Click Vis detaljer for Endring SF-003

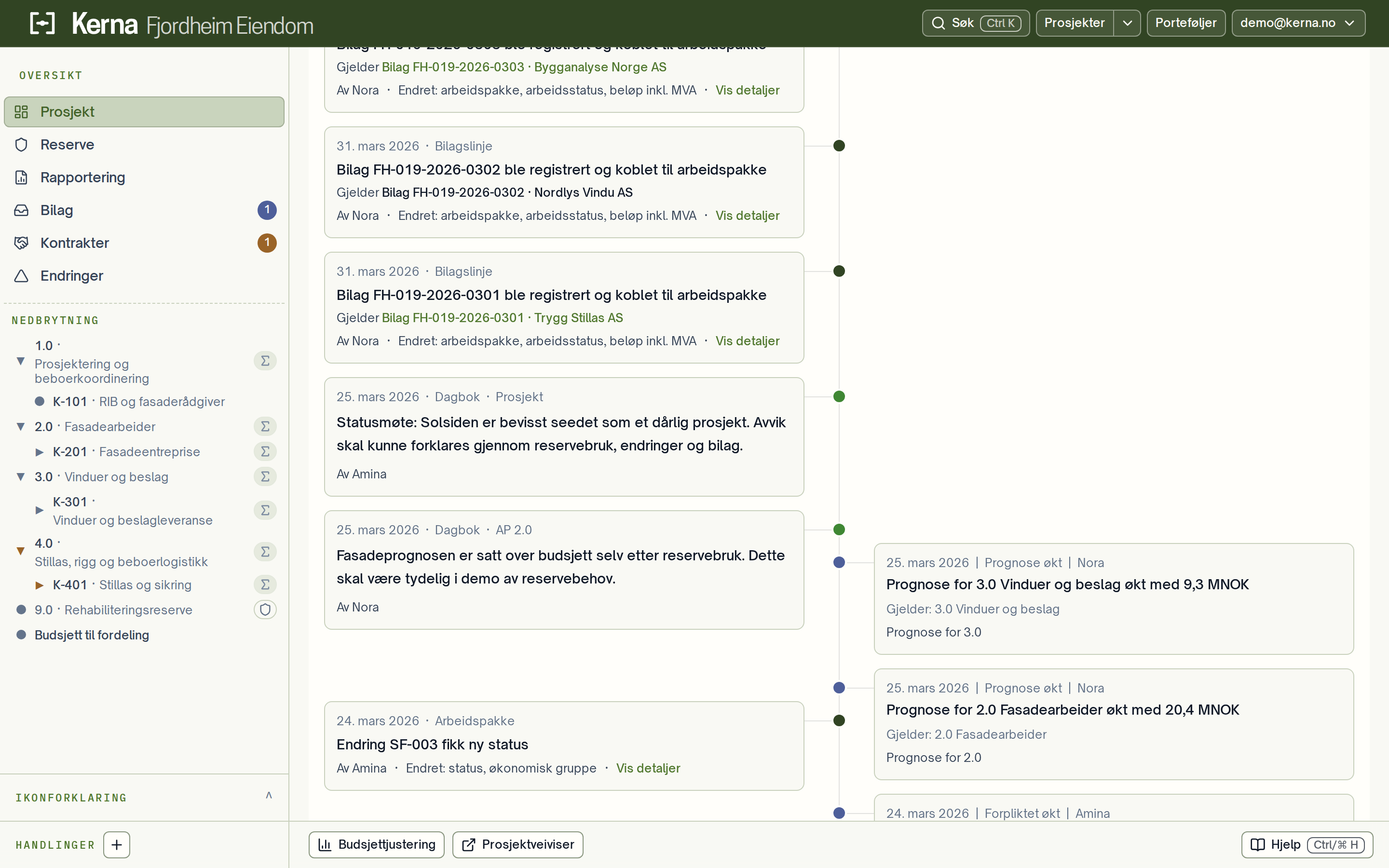click(648, 768)
